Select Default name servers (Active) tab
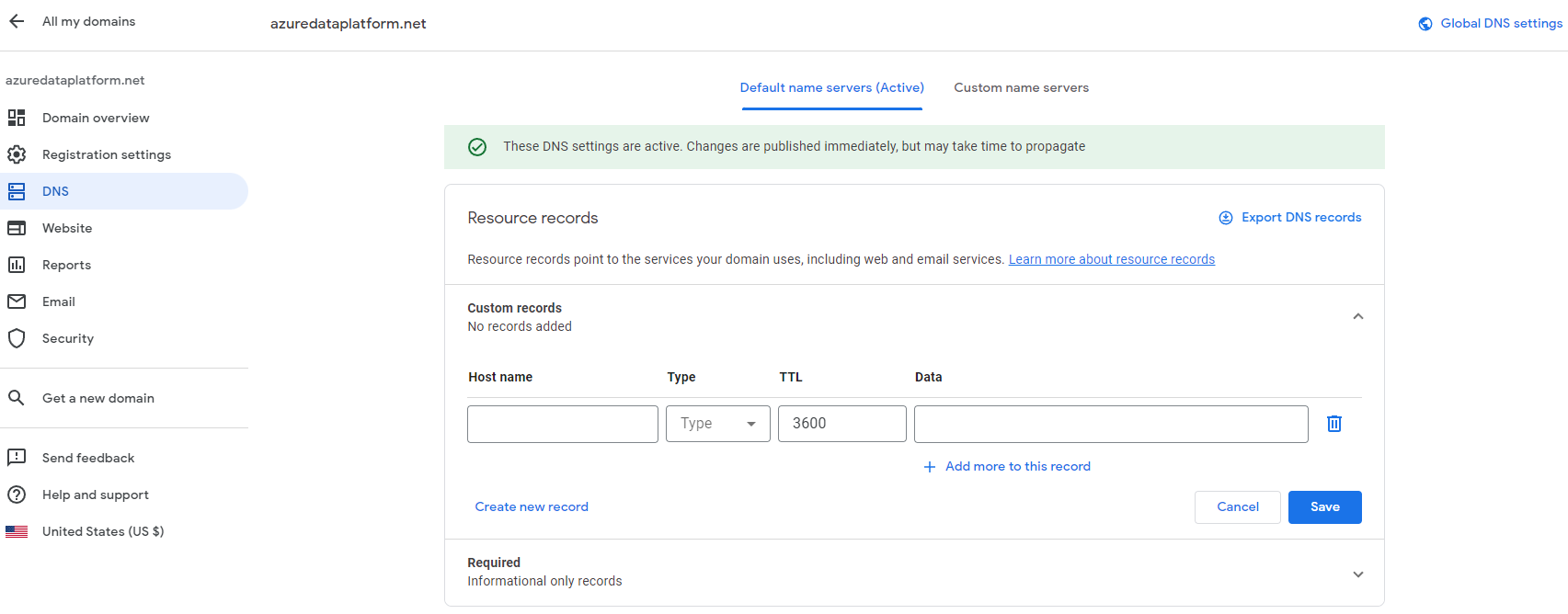The height and width of the screenshot is (614, 1568). coord(831,88)
